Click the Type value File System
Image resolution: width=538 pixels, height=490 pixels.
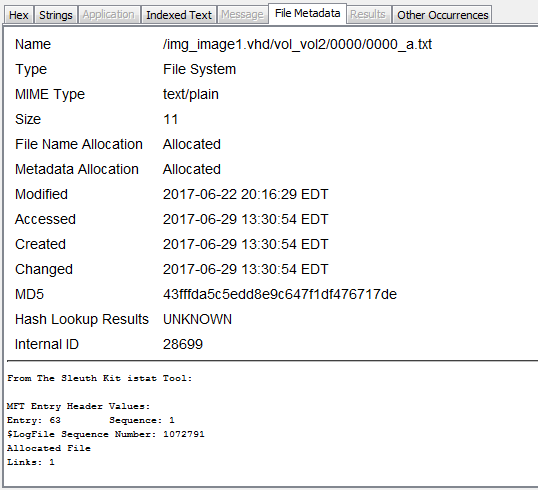tap(199, 69)
